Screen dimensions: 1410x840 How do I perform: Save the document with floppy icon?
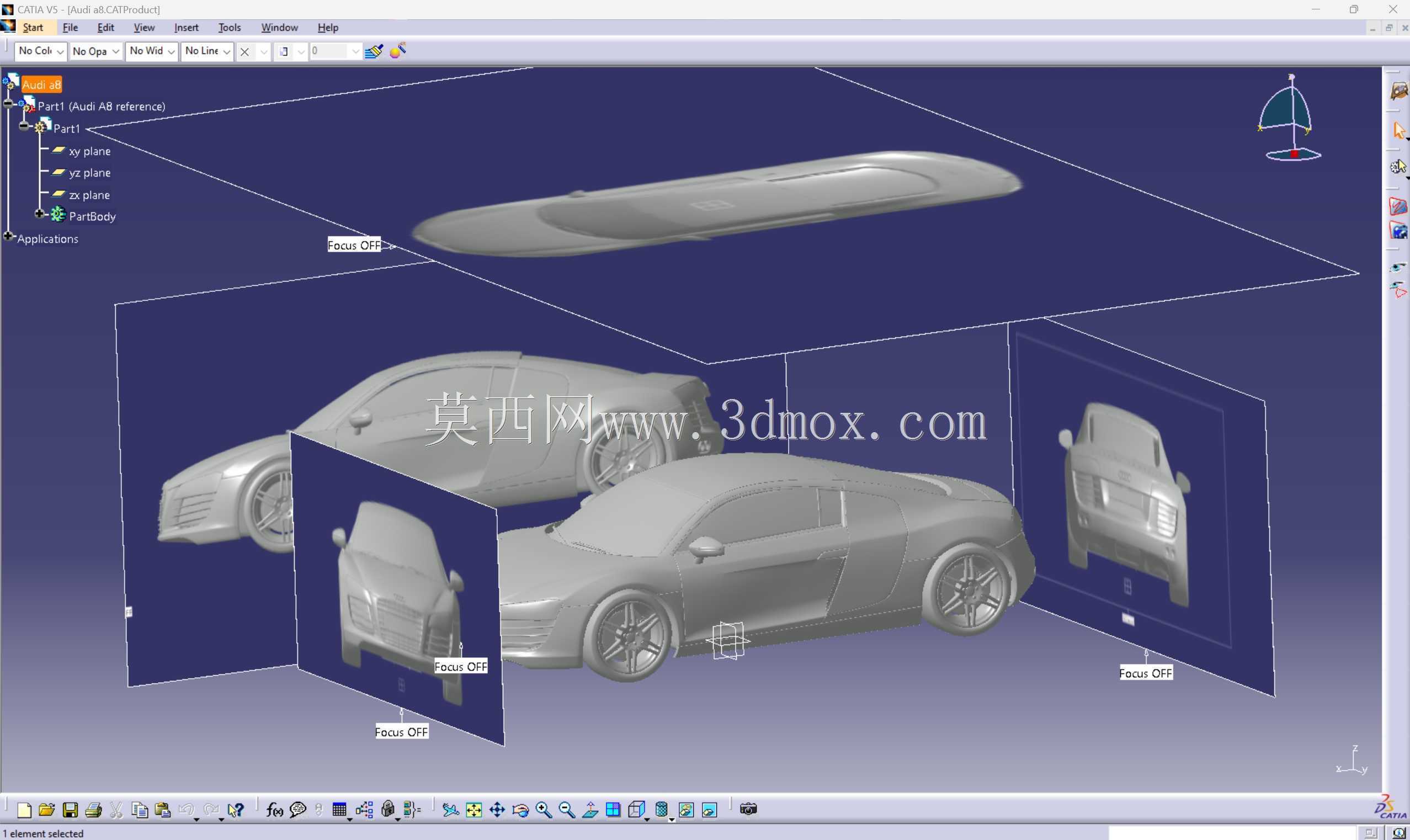(70, 810)
